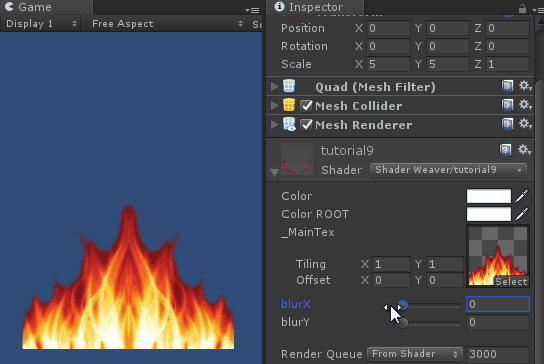Open Mesh Renderer gear settings menu
Screen dimensions: 544x364
pyautogui.click(x=525, y=124)
